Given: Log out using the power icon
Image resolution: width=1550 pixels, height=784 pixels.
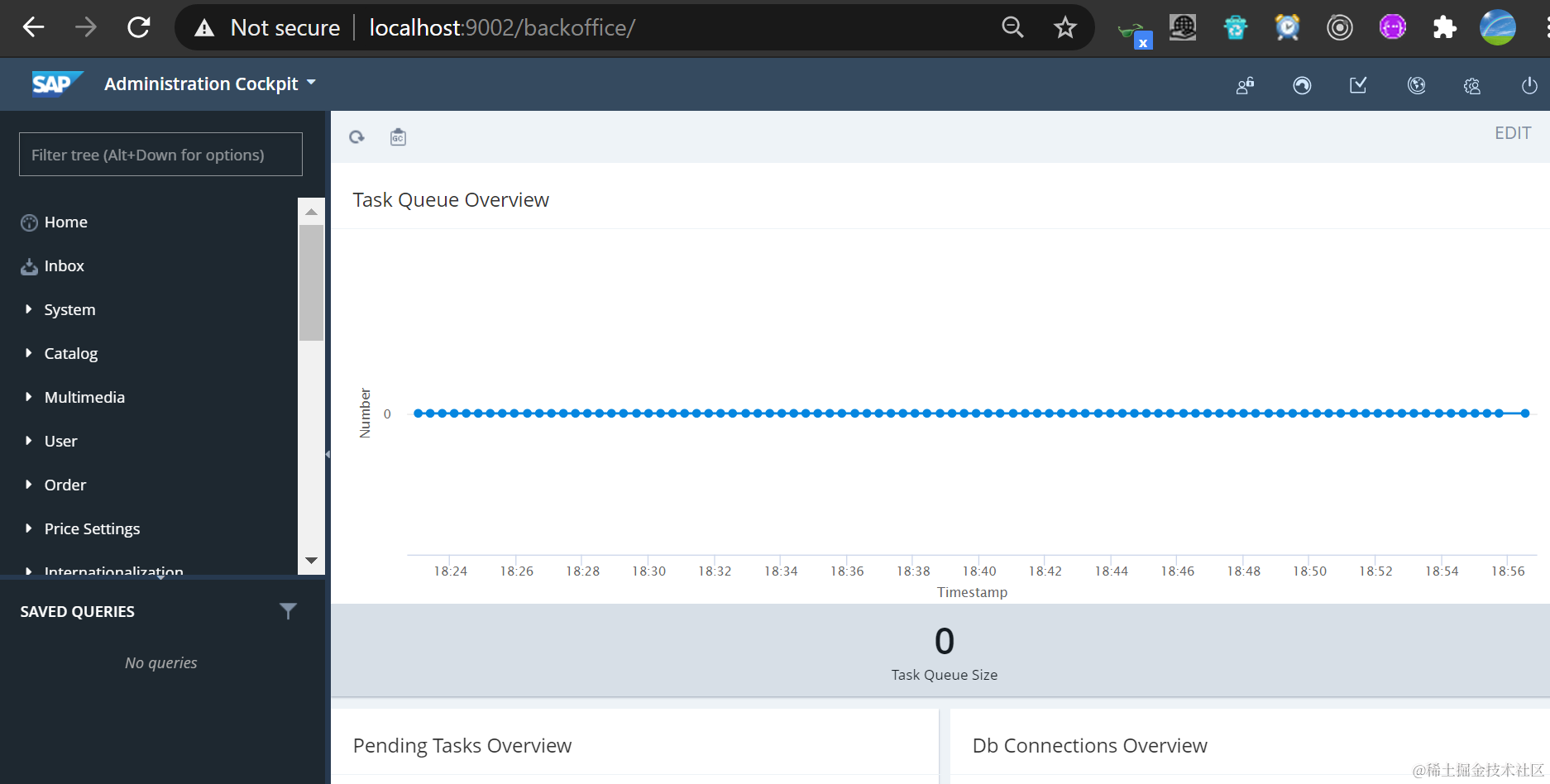Looking at the screenshot, I should (x=1529, y=85).
